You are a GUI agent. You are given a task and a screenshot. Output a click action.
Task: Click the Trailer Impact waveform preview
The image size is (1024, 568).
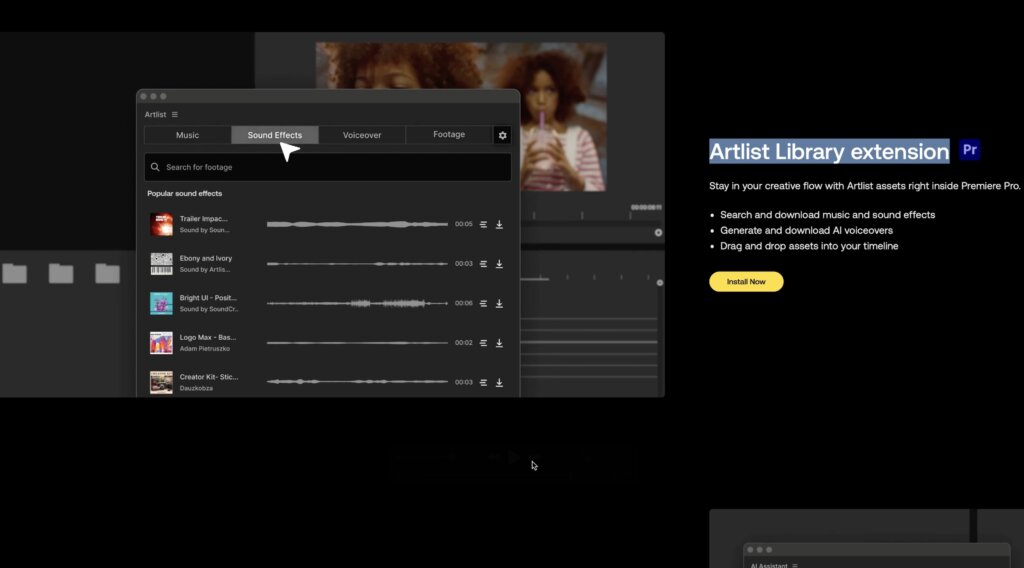point(357,225)
